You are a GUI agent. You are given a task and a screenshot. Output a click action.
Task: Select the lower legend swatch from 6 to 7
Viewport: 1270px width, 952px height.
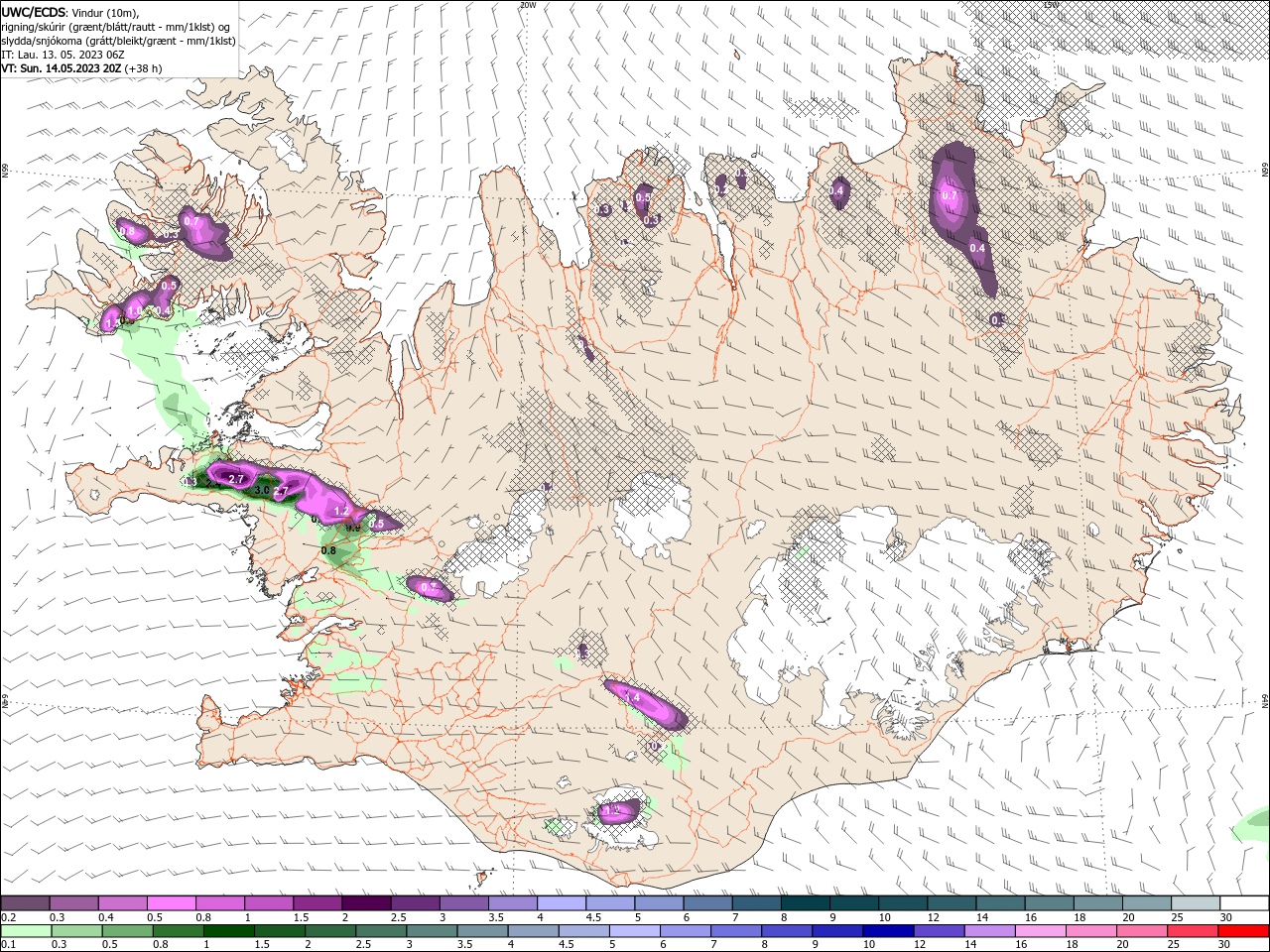click(x=686, y=931)
